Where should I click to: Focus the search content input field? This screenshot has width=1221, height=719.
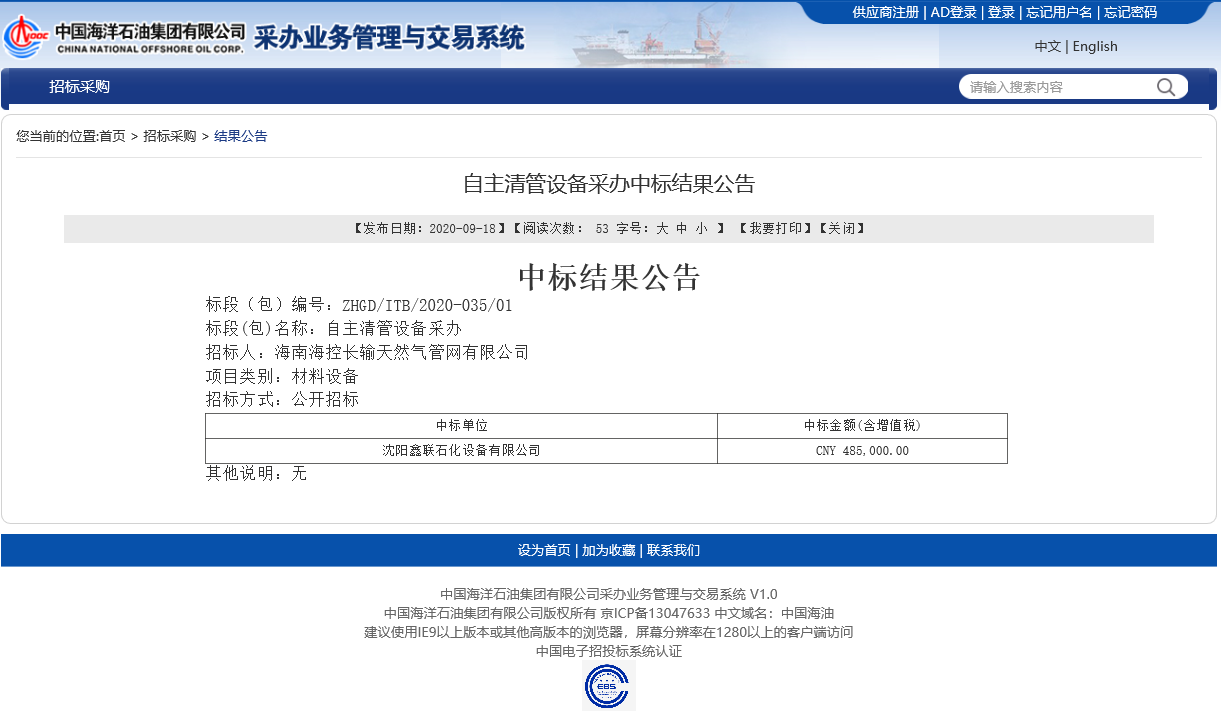[1060, 87]
